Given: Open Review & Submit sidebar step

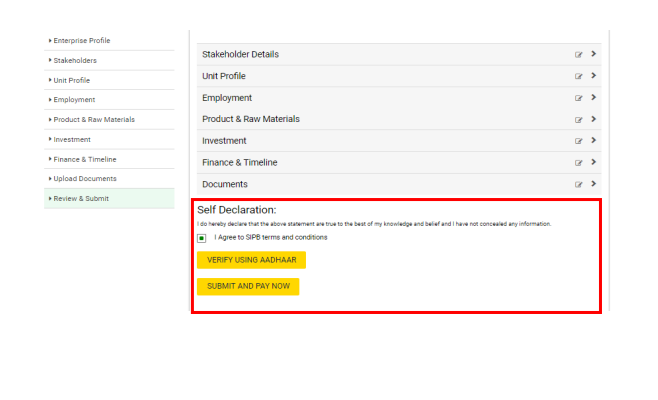Looking at the screenshot, I should (81, 199).
